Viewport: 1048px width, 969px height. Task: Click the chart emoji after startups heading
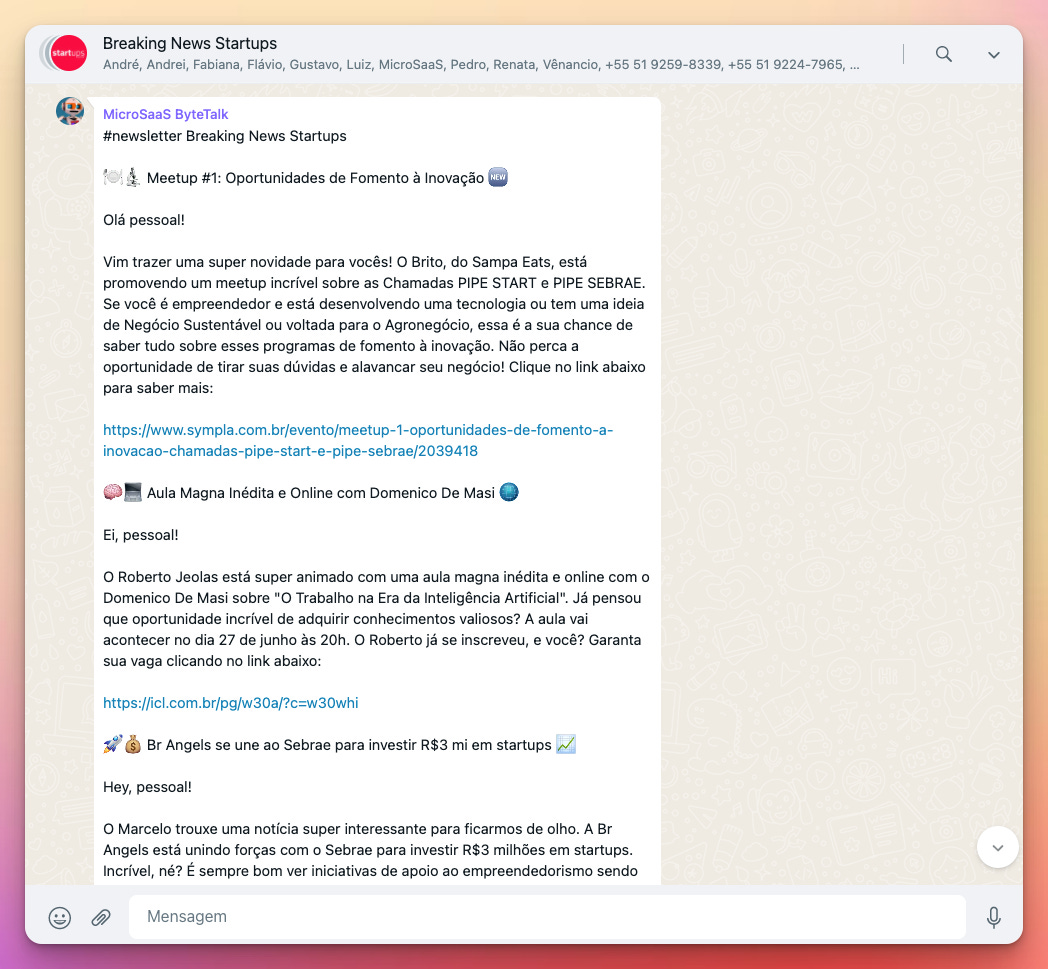click(x=565, y=744)
